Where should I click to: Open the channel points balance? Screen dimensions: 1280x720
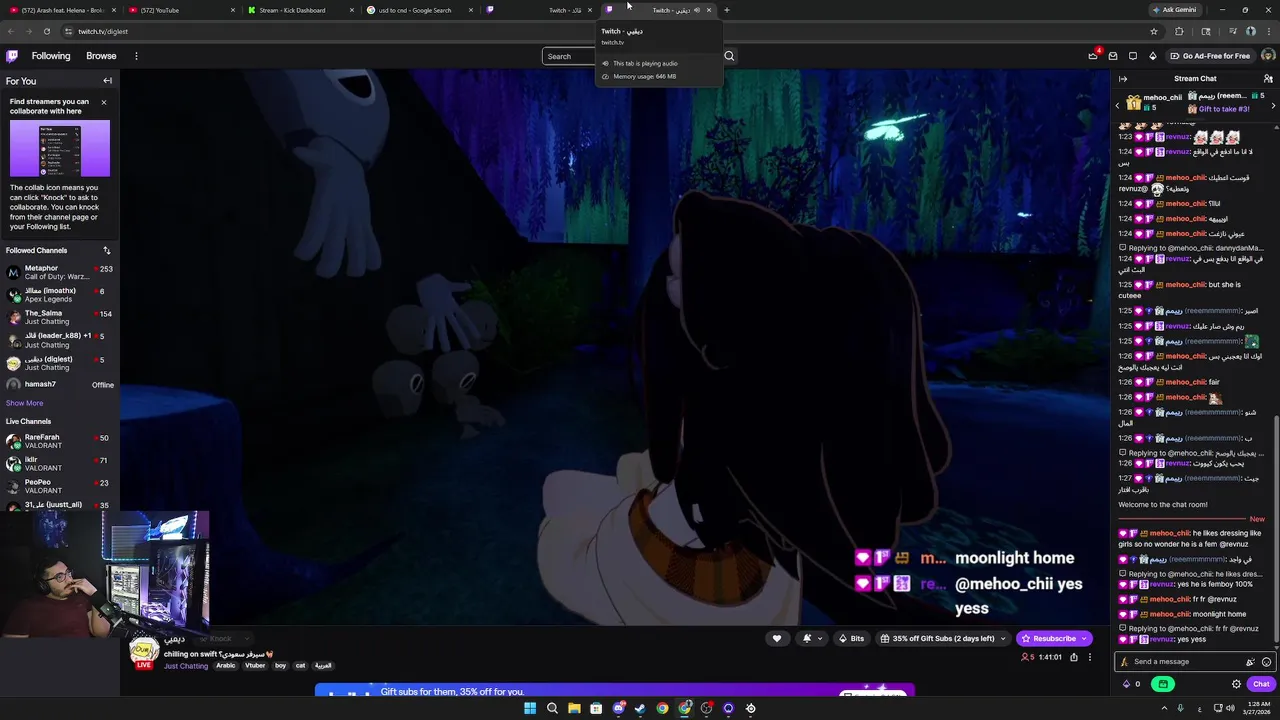click(x=1132, y=684)
